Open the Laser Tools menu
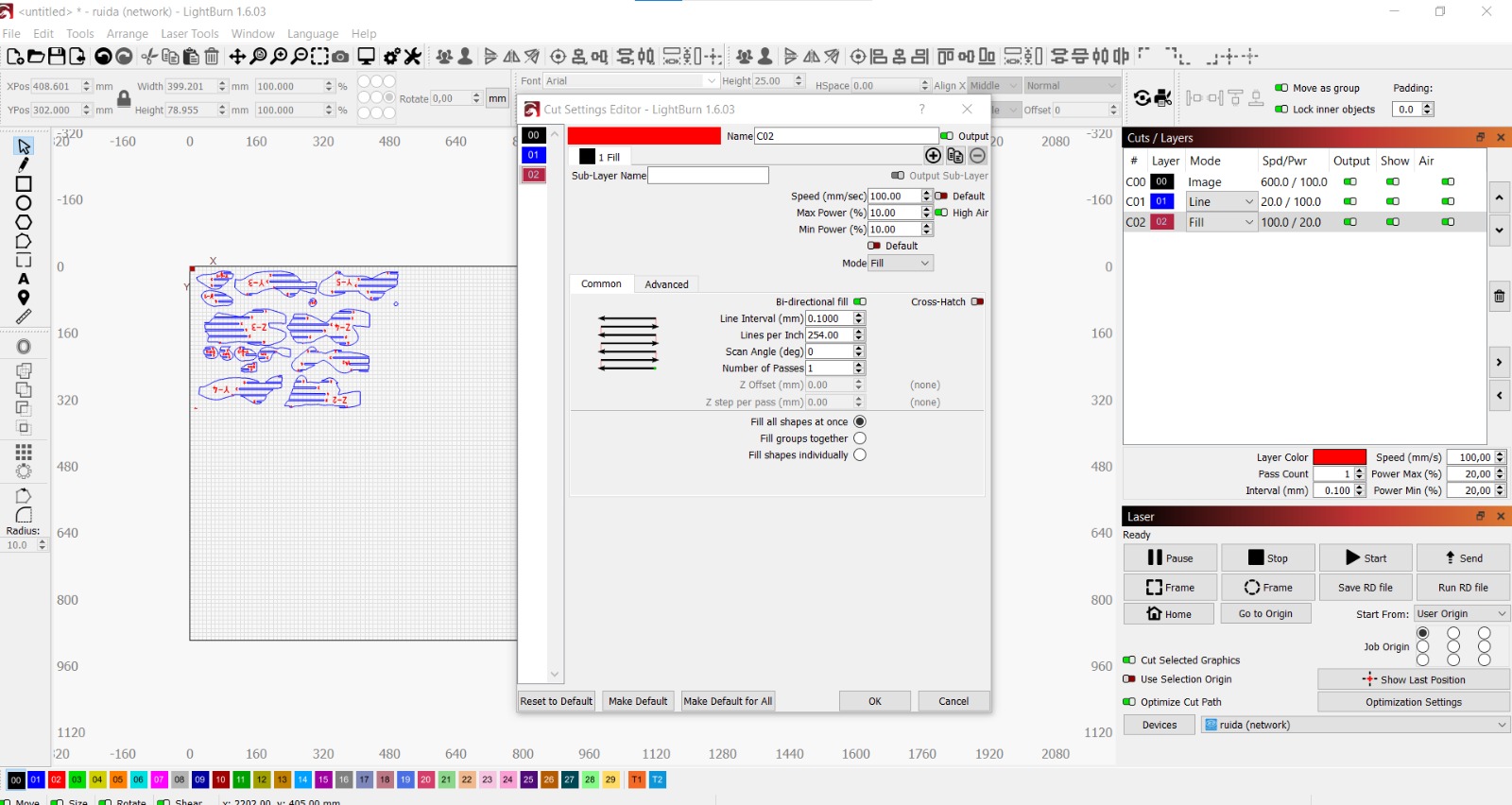This screenshot has height=805, width=1512. coord(189,33)
